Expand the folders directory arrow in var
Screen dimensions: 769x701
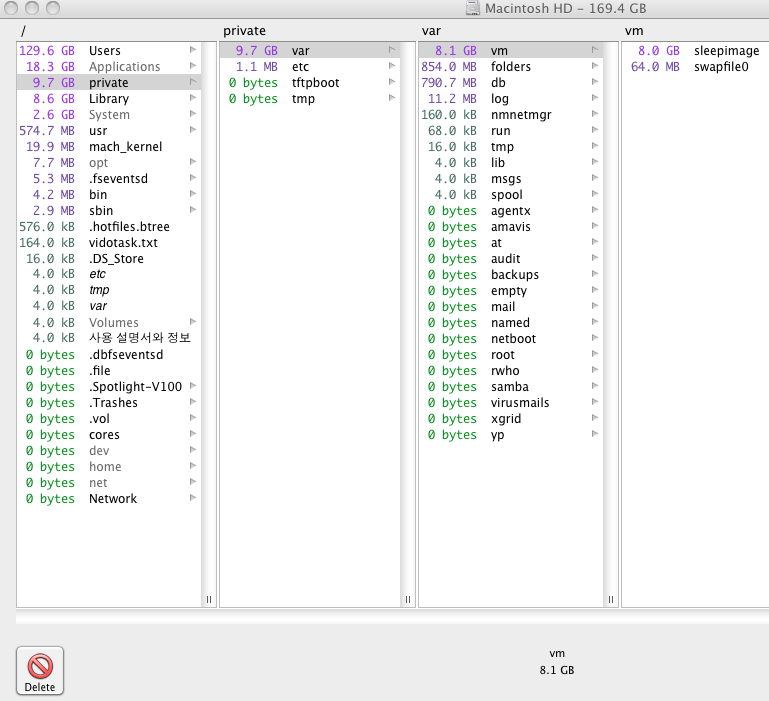(595, 66)
